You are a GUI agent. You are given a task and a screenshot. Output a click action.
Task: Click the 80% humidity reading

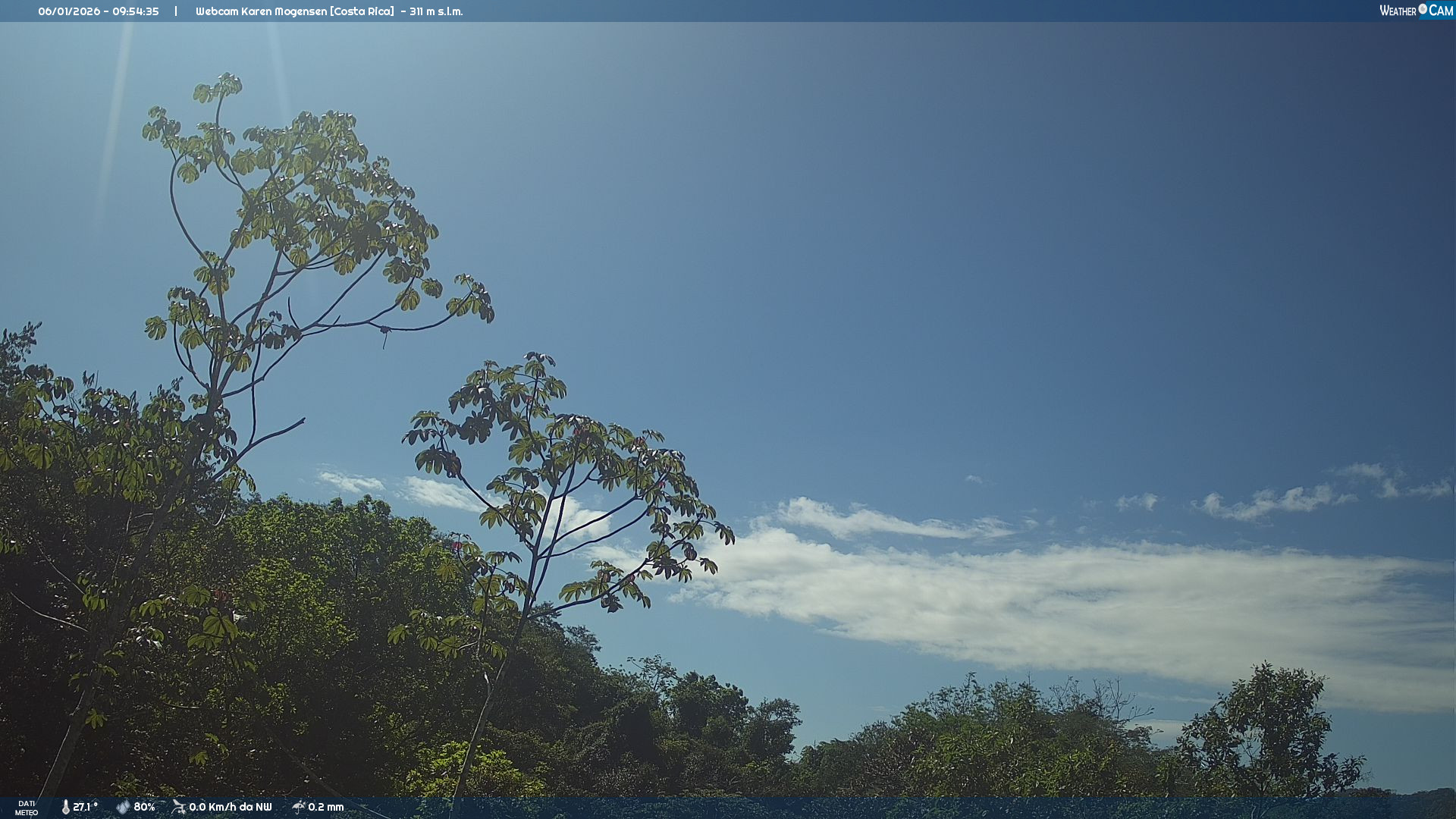tap(144, 807)
